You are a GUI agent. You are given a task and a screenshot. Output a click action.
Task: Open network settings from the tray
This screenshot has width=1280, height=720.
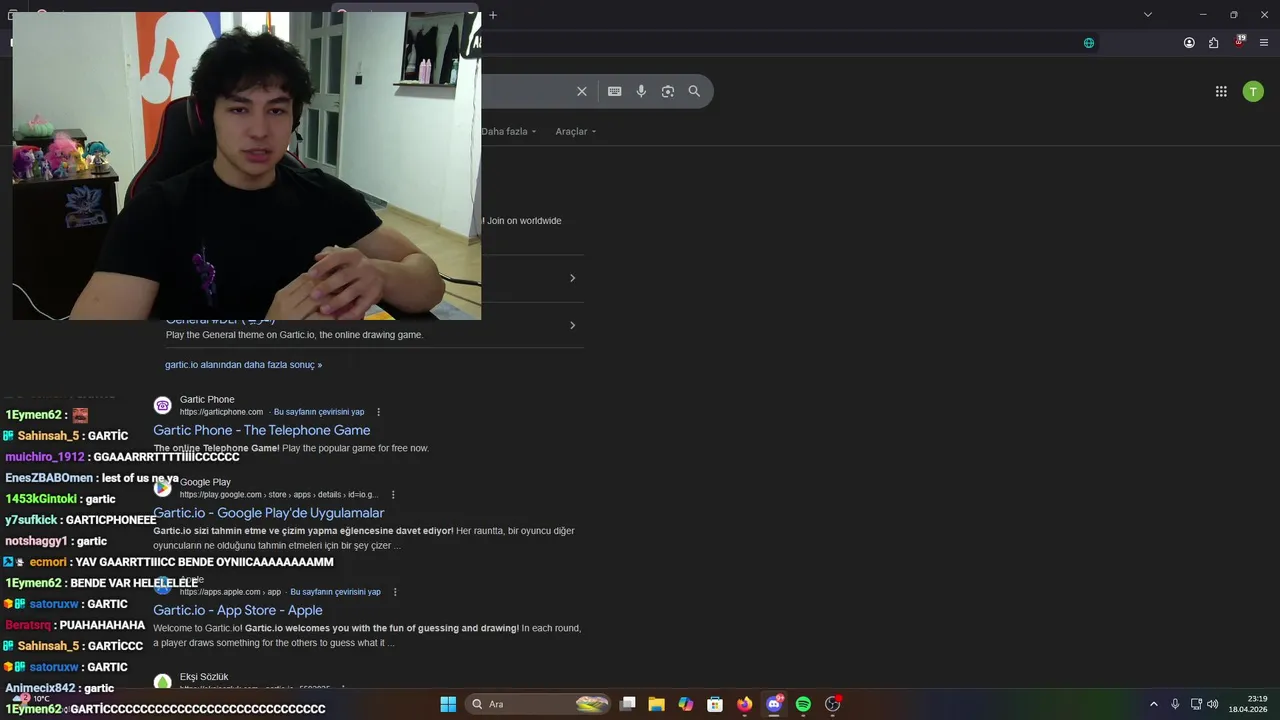tap(1196, 704)
